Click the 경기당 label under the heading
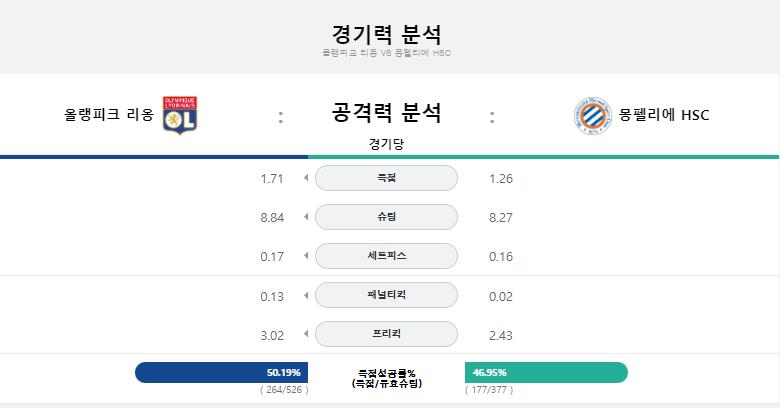Image resolution: width=780 pixels, height=408 pixels. pos(386,144)
